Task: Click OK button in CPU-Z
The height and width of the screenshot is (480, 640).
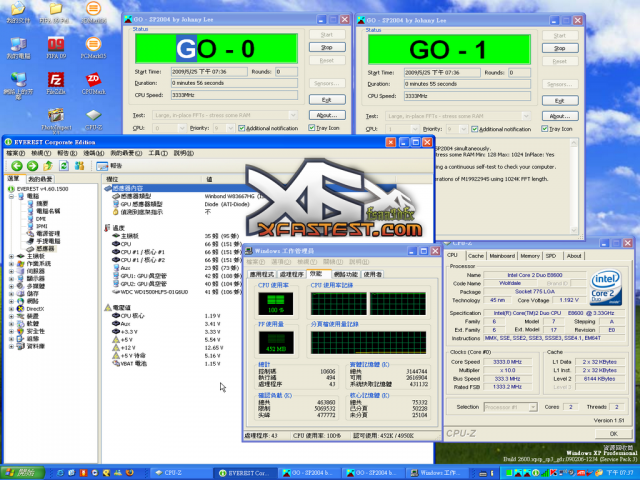Action: (x=613, y=433)
